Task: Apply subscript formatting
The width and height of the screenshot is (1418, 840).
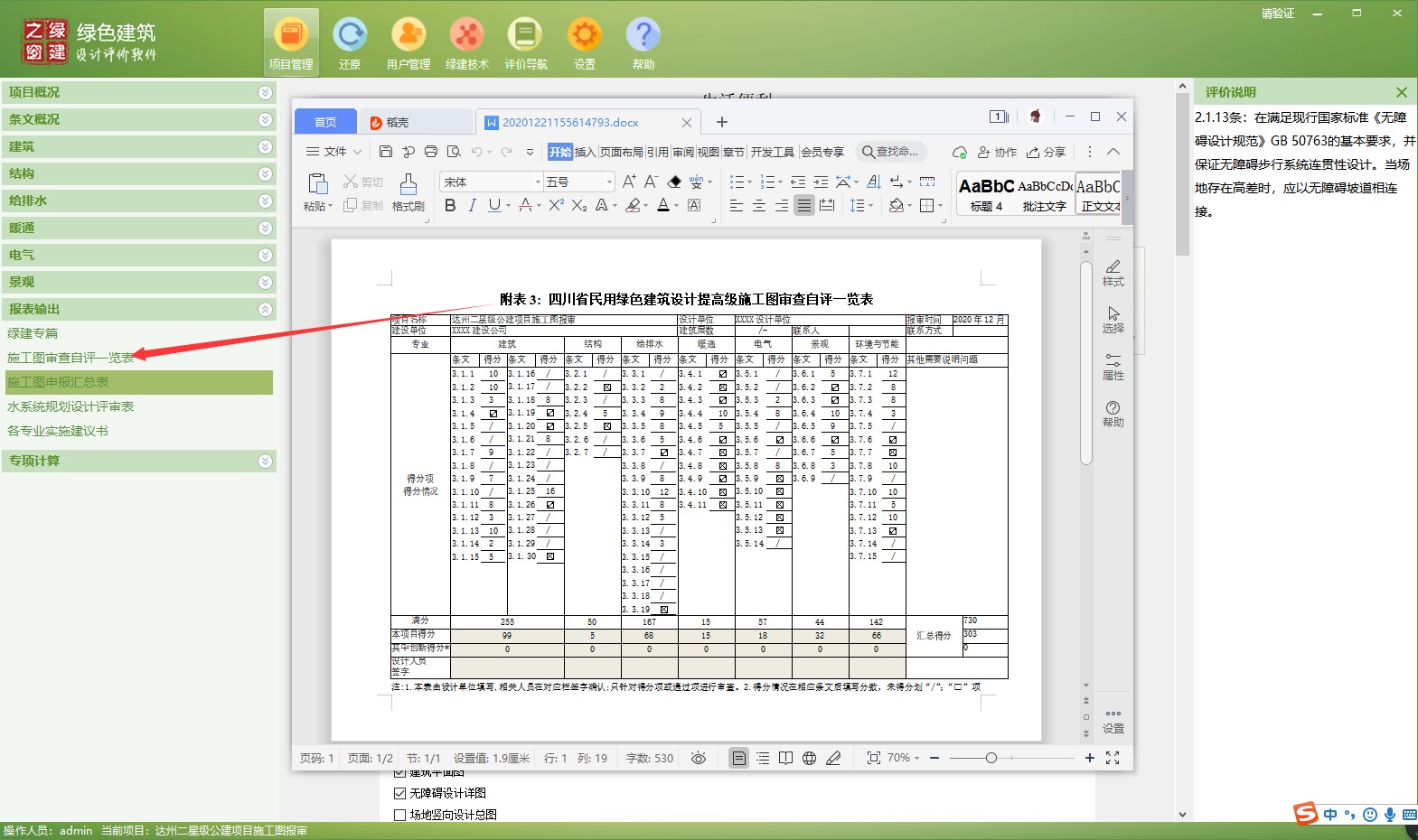Action: click(x=579, y=206)
